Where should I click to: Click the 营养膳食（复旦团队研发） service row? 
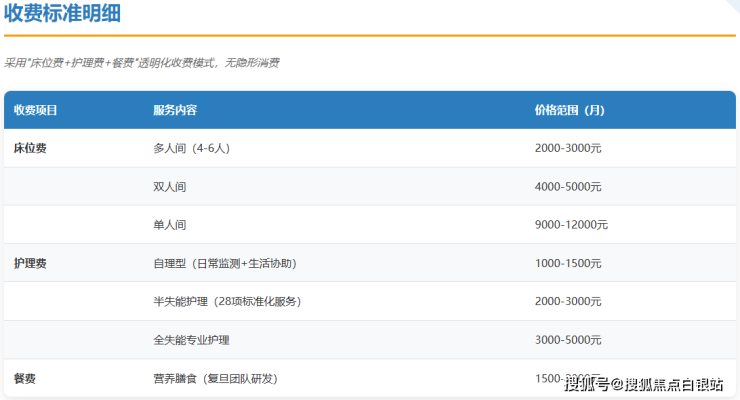pos(215,379)
